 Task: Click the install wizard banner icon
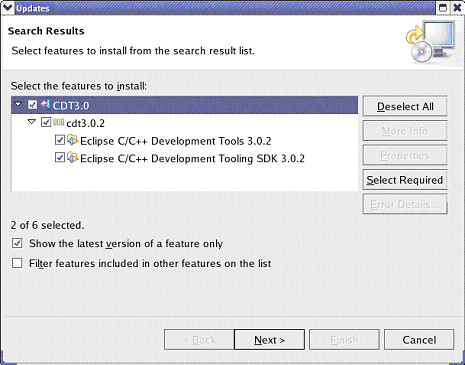pos(430,42)
